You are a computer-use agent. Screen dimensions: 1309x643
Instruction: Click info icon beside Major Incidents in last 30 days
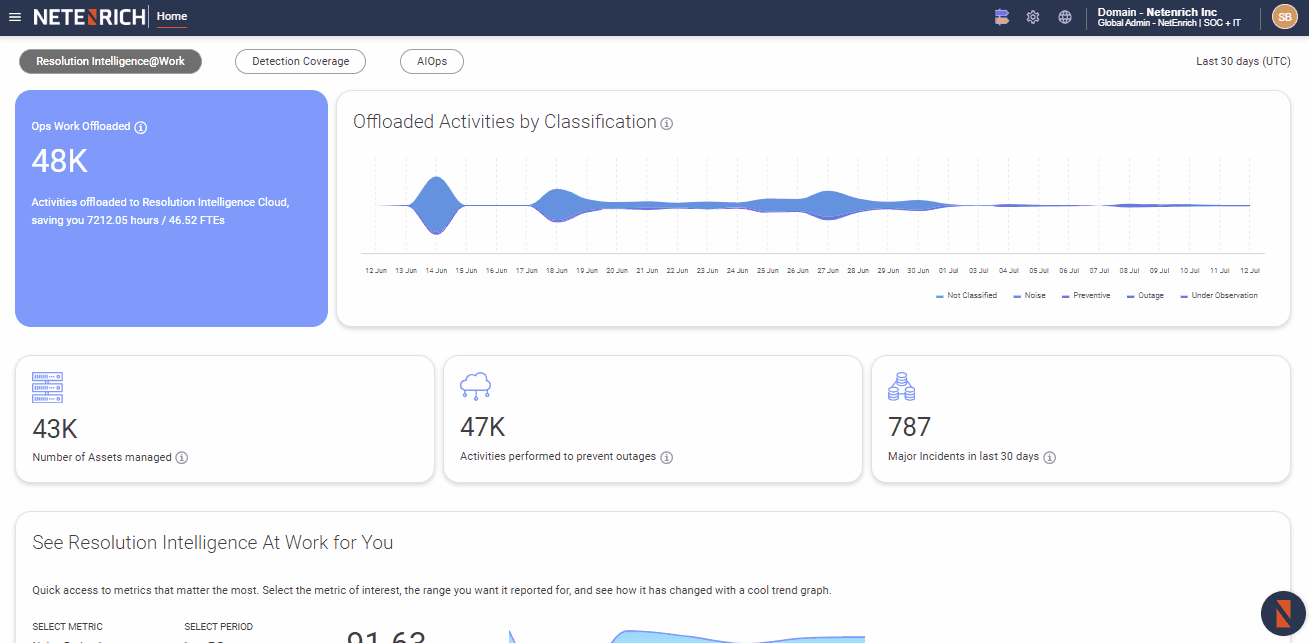point(1050,457)
